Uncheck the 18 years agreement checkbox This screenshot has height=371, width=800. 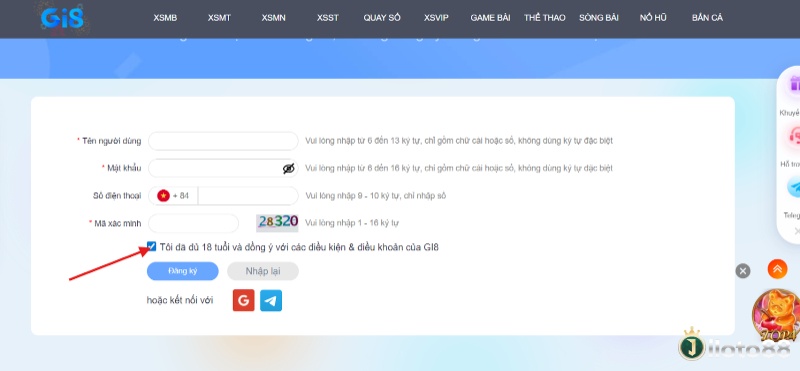click(x=152, y=247)
